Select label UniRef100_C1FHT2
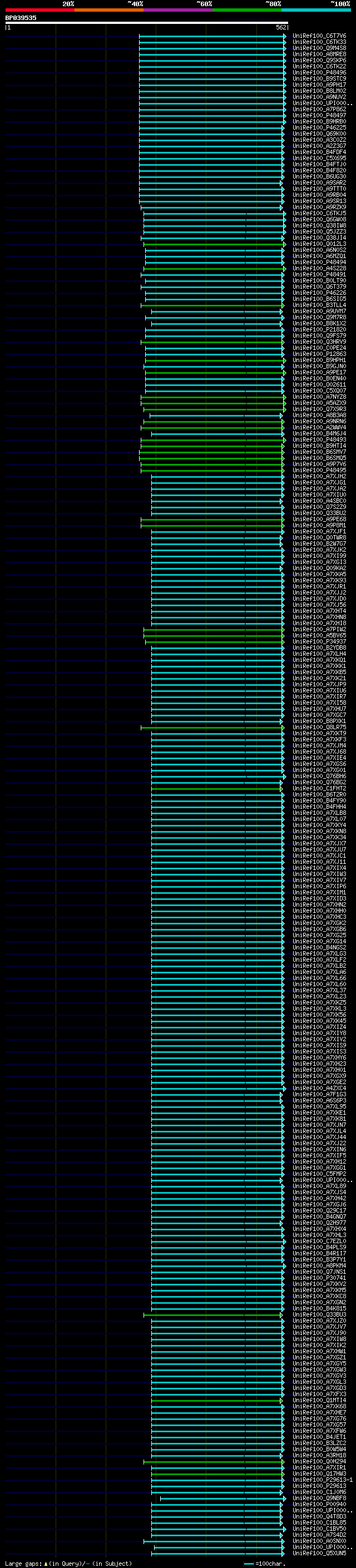This screenshot has width=356, height=1568. [x=319, y=789]
